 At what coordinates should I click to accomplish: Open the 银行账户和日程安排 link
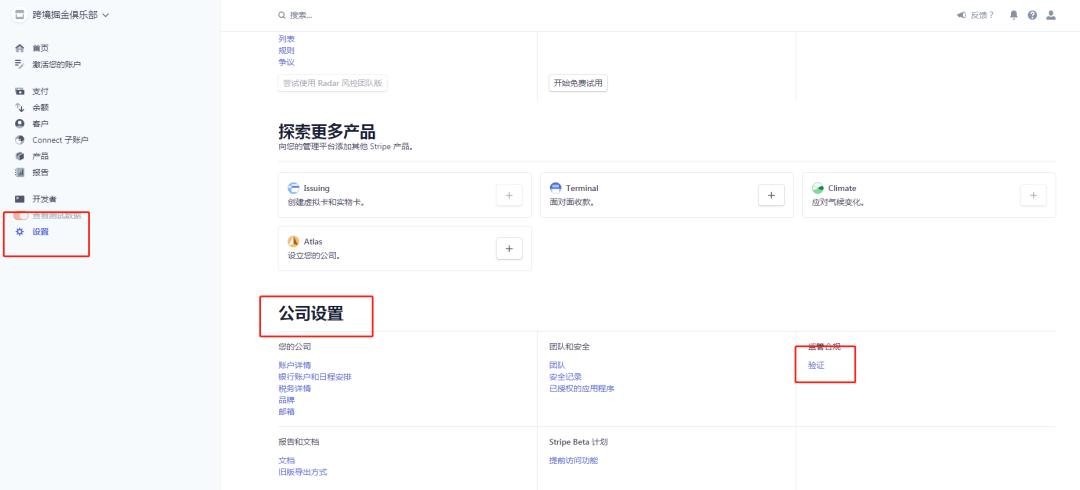[315, 377]
